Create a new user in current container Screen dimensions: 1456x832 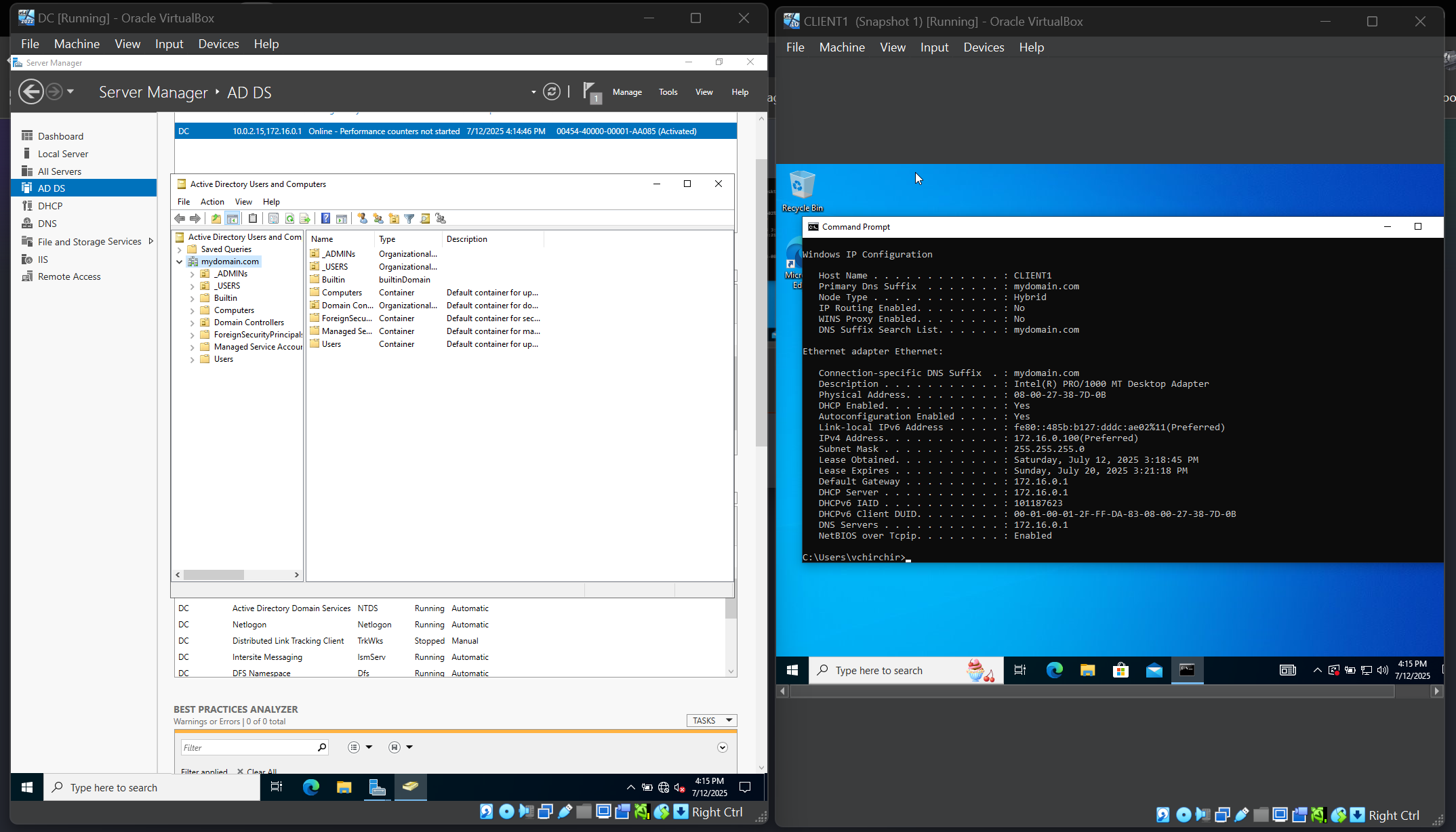363,218
